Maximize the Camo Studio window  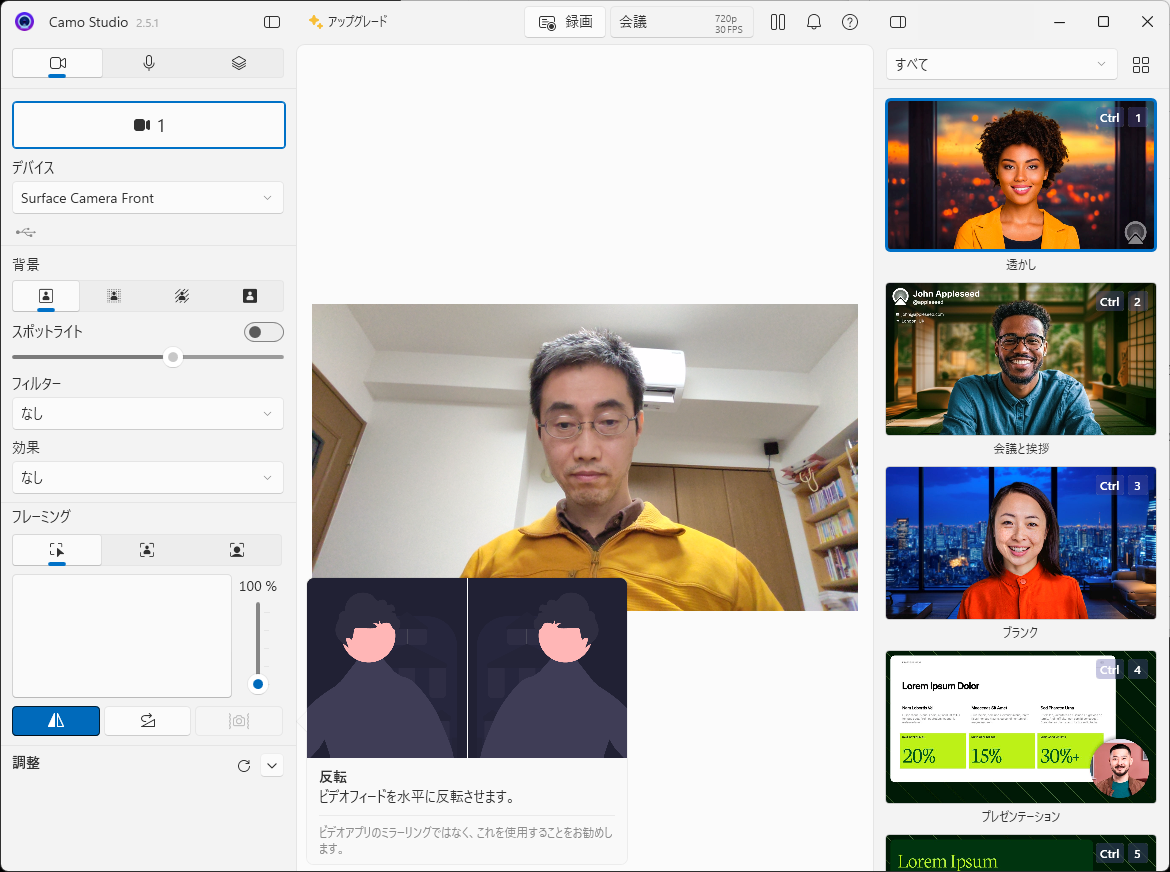(x=1103, y=22)
